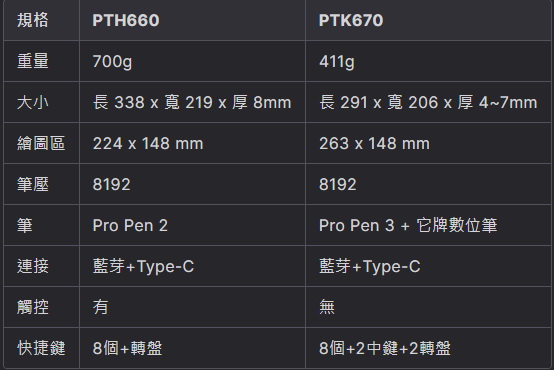The width and height of the screenshot is (554, 370).
Task: Click the PTH660 column header
Action: tap(193, 20)
